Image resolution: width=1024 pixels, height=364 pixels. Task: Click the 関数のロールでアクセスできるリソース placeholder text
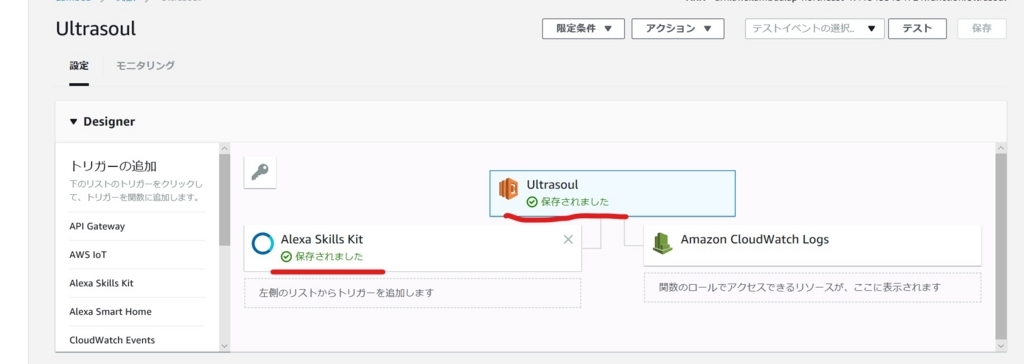point(800,287)
